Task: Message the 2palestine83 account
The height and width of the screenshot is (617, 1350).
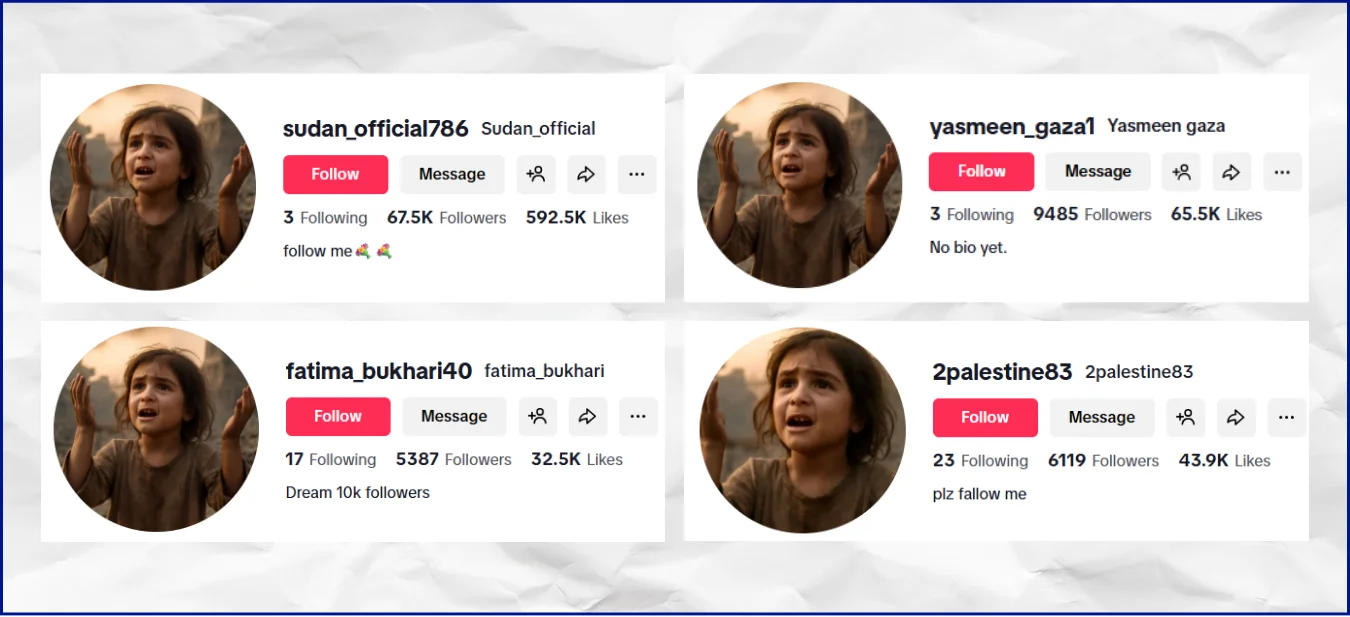Action: (x=1102, y=417)
